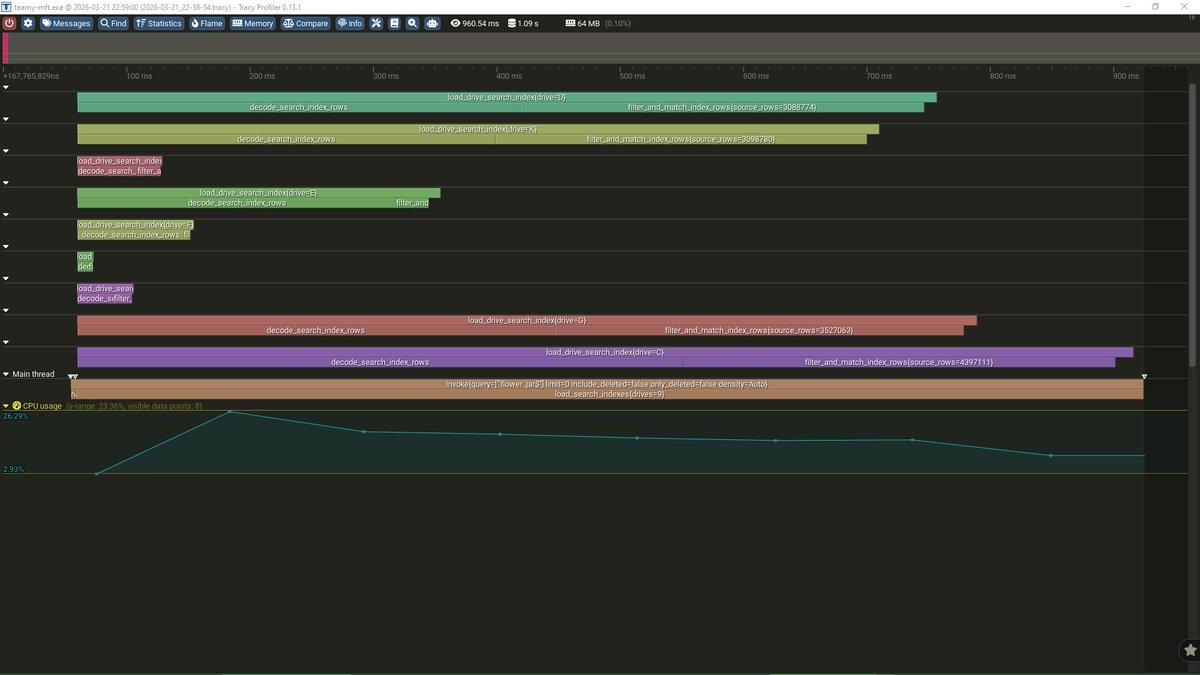Select filter_and_match zone with source_rows=4397111
The width and height of the screenshot is (1200, 675).
click(899, 362)
